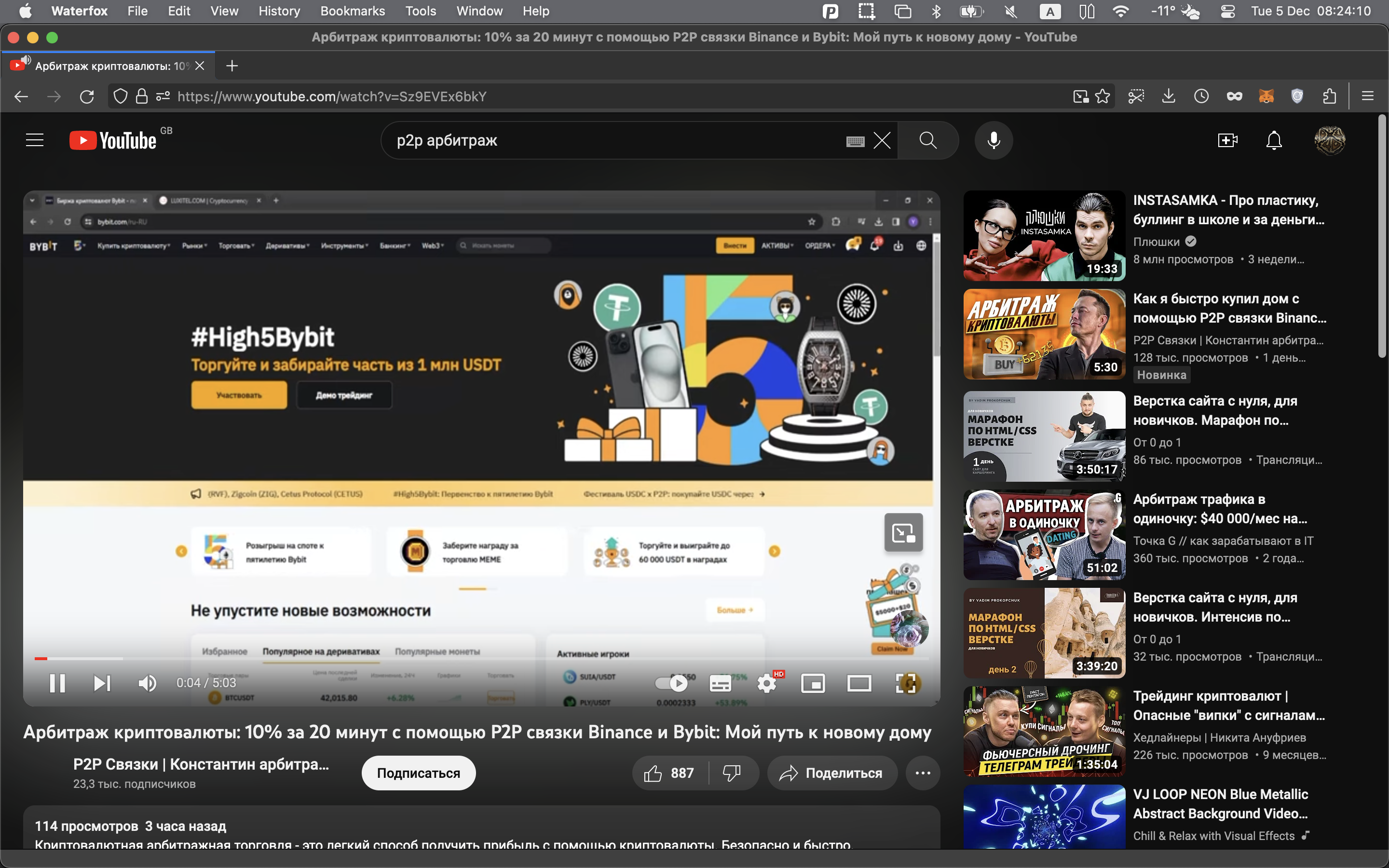Switch to theater mode
Screen dimensions: 1389x868
tap(859, 683)
